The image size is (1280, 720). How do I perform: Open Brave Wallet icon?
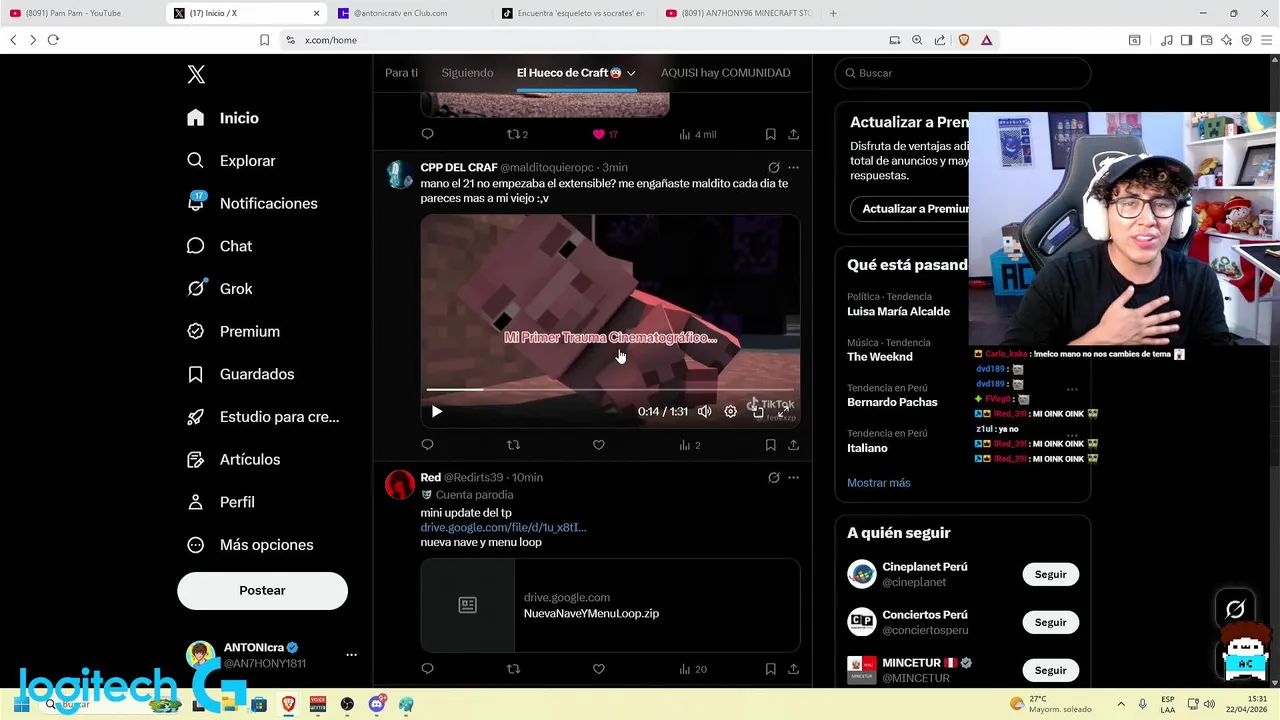(x=1206, y=40)
